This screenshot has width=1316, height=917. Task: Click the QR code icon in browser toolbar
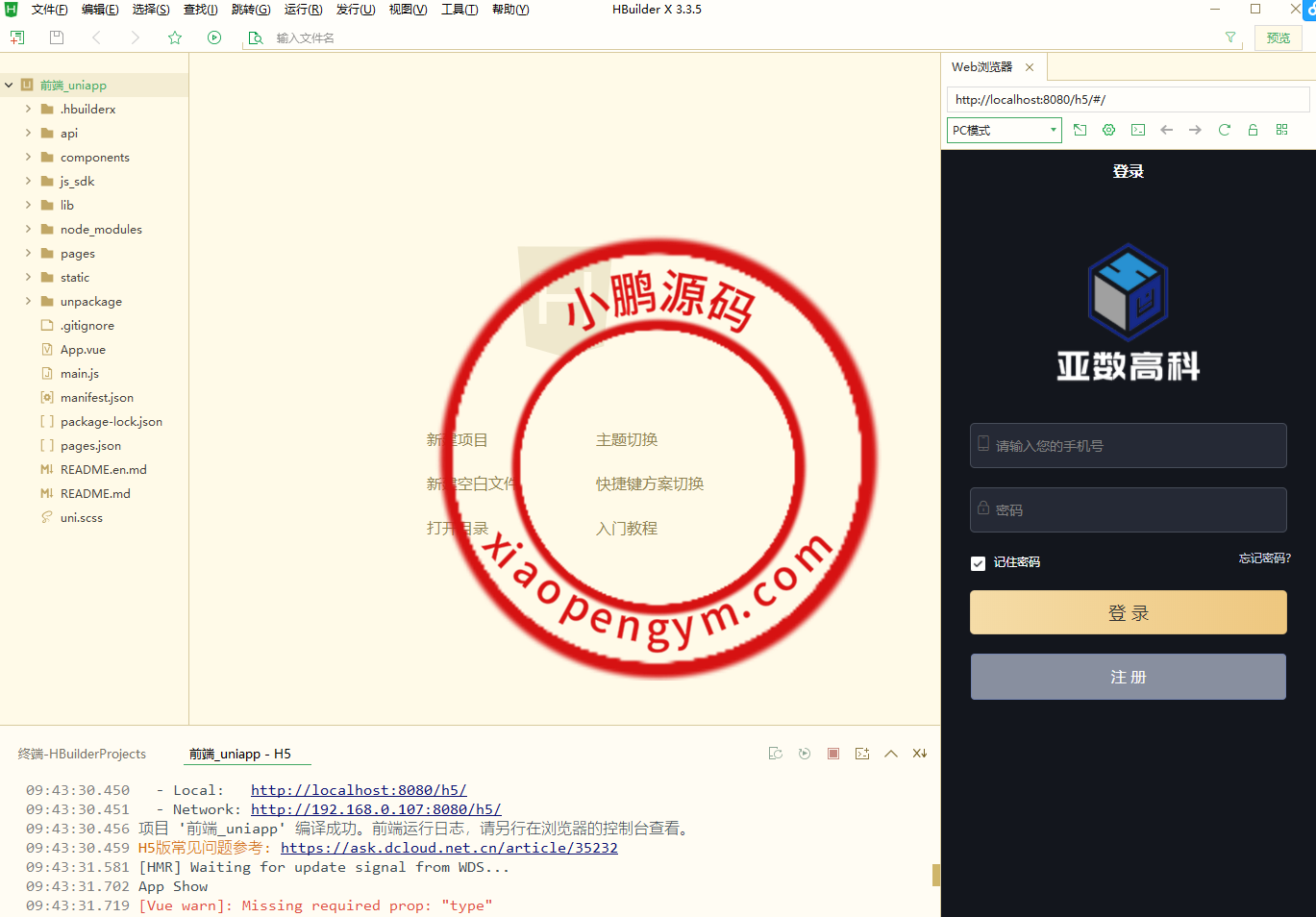[x=1281, y=130]
